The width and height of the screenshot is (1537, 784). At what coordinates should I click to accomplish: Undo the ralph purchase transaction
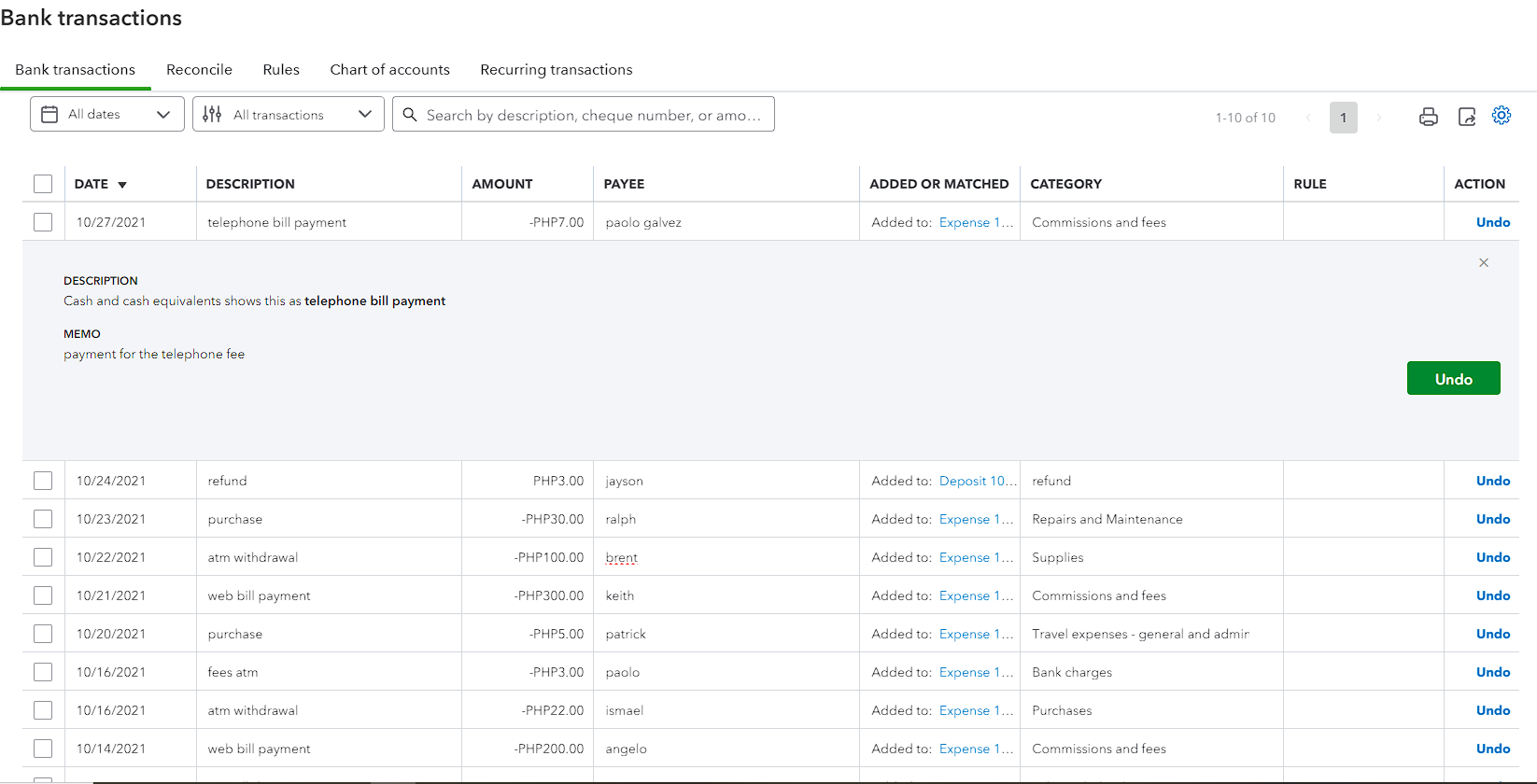[1493, 519]
